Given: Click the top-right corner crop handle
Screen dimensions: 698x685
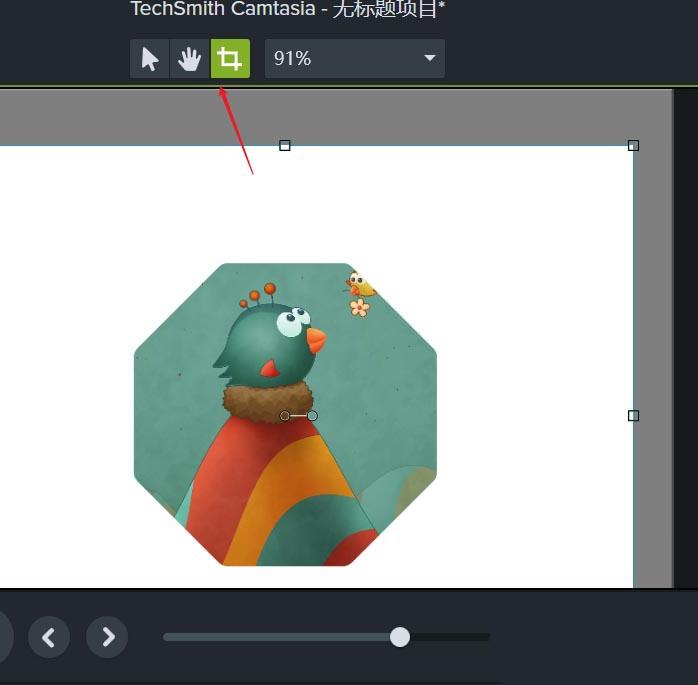Looking at the screenshot, I should click(x=633, y=146).
